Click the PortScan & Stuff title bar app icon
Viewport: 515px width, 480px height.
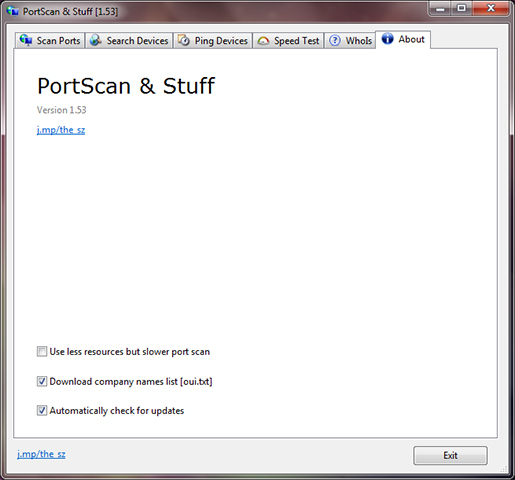(13, 11)
